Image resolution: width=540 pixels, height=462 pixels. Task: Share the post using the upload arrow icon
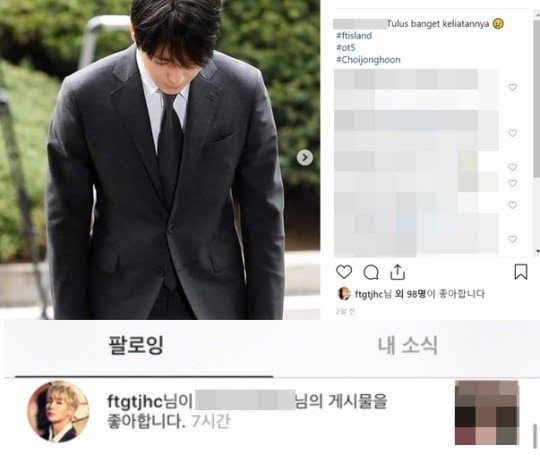397,272
